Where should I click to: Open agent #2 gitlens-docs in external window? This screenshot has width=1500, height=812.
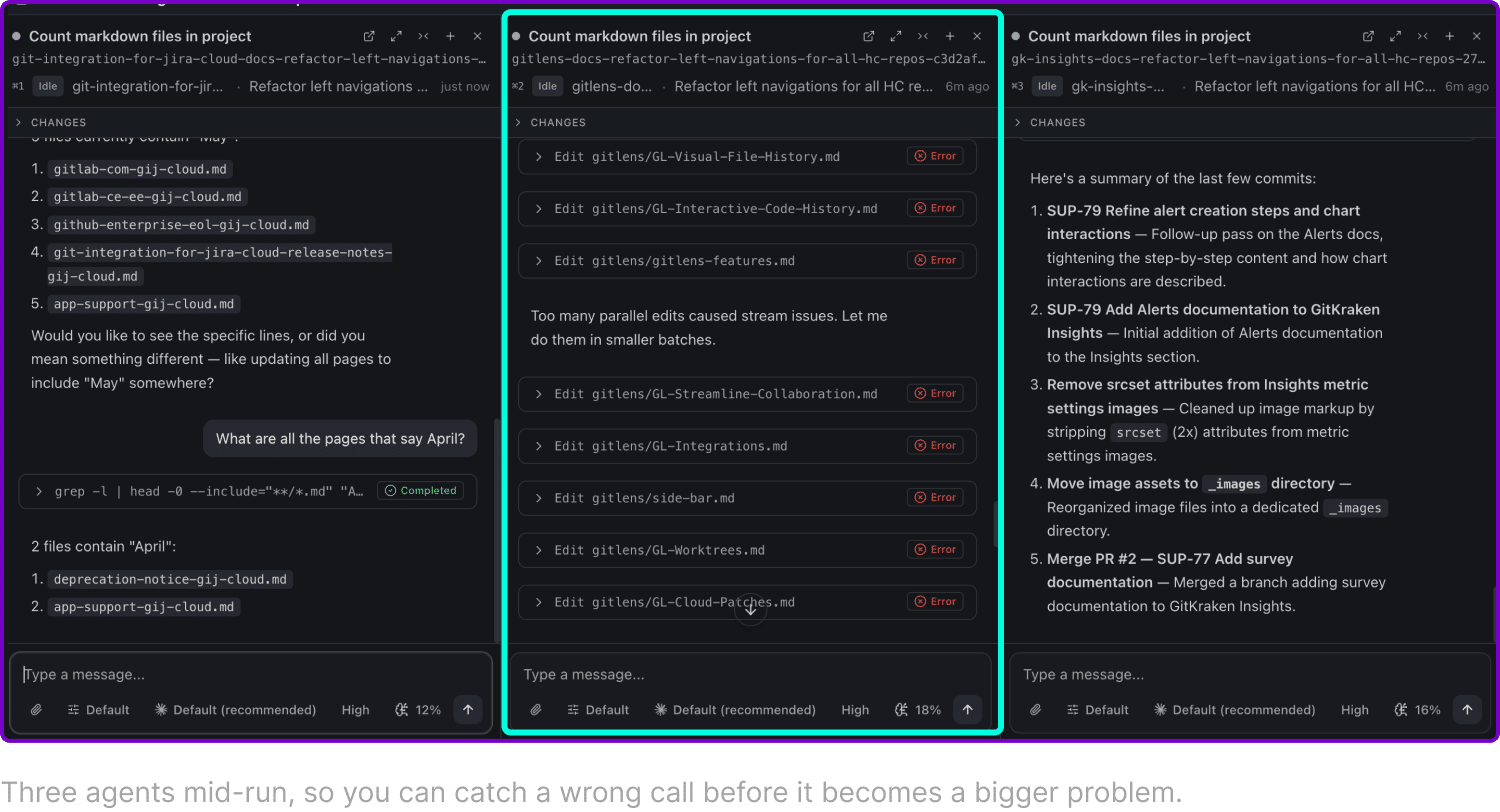(869, 36)
